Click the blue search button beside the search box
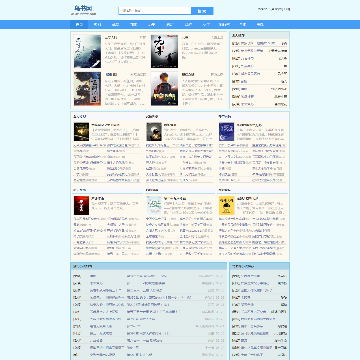The height and width of the screenshot is (360, 360). 202,11
